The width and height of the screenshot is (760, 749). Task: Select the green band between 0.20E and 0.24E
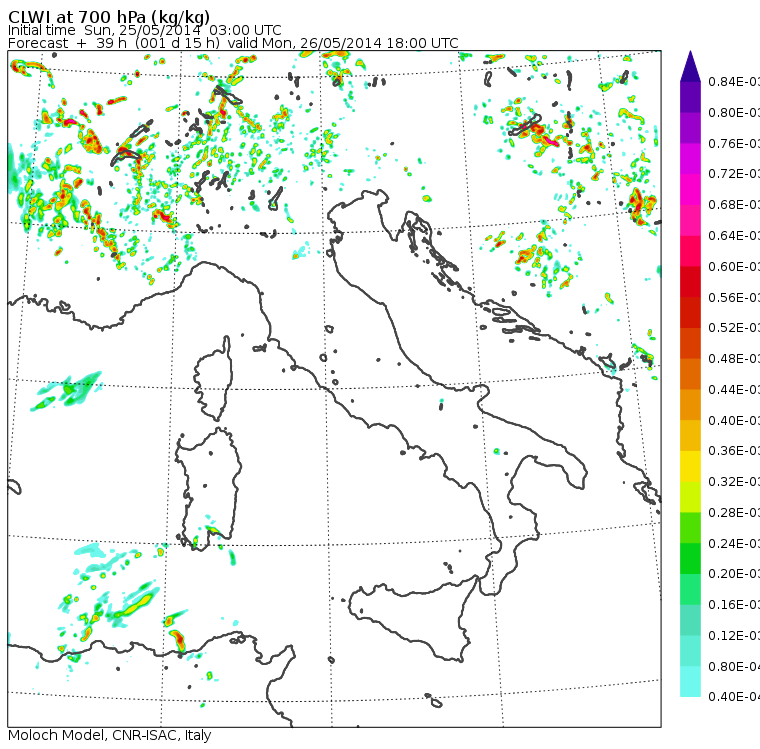tap(690, 558)
